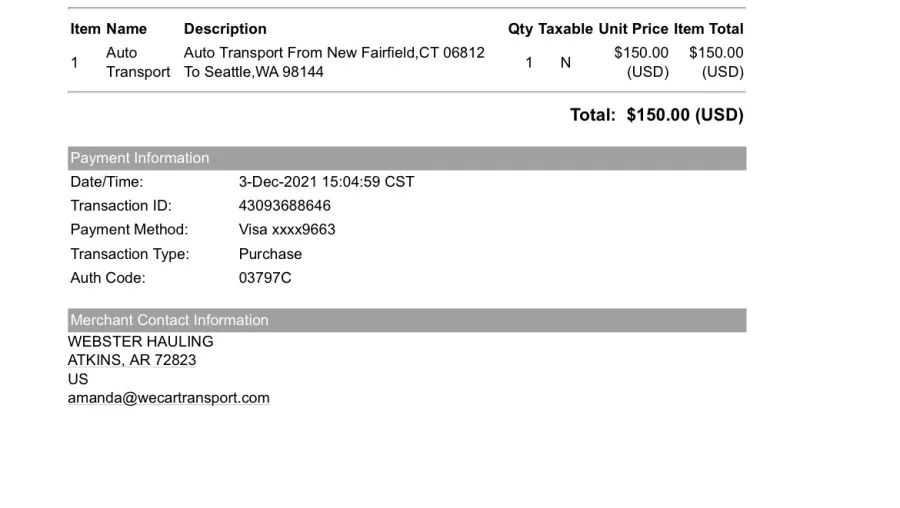This screenshot has width=900, height=508.
Task: Open the ATKINS, AR 72823 address link
Action: click(x=132, y=360)
